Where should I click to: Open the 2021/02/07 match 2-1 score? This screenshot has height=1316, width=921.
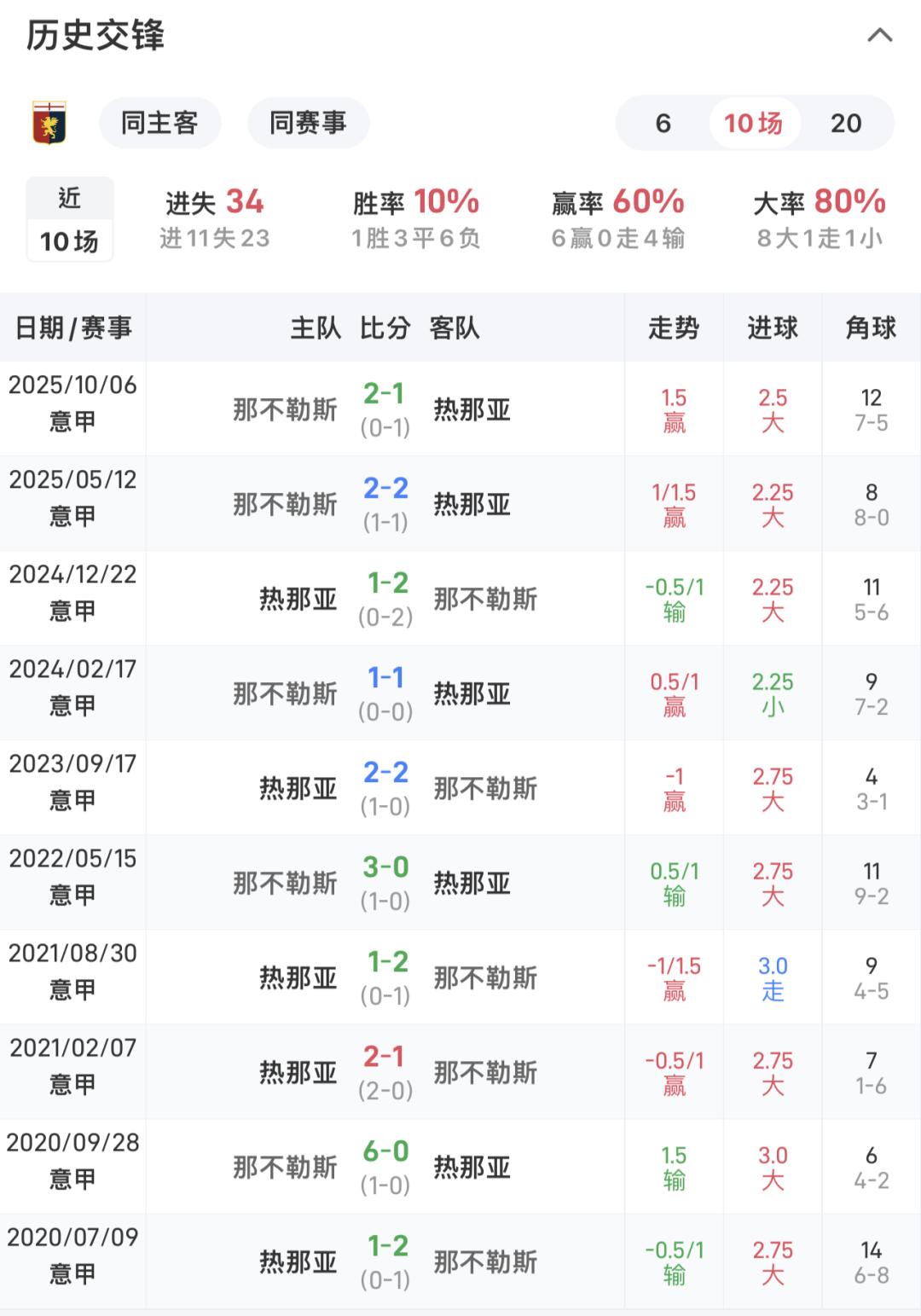point(384,1057)
